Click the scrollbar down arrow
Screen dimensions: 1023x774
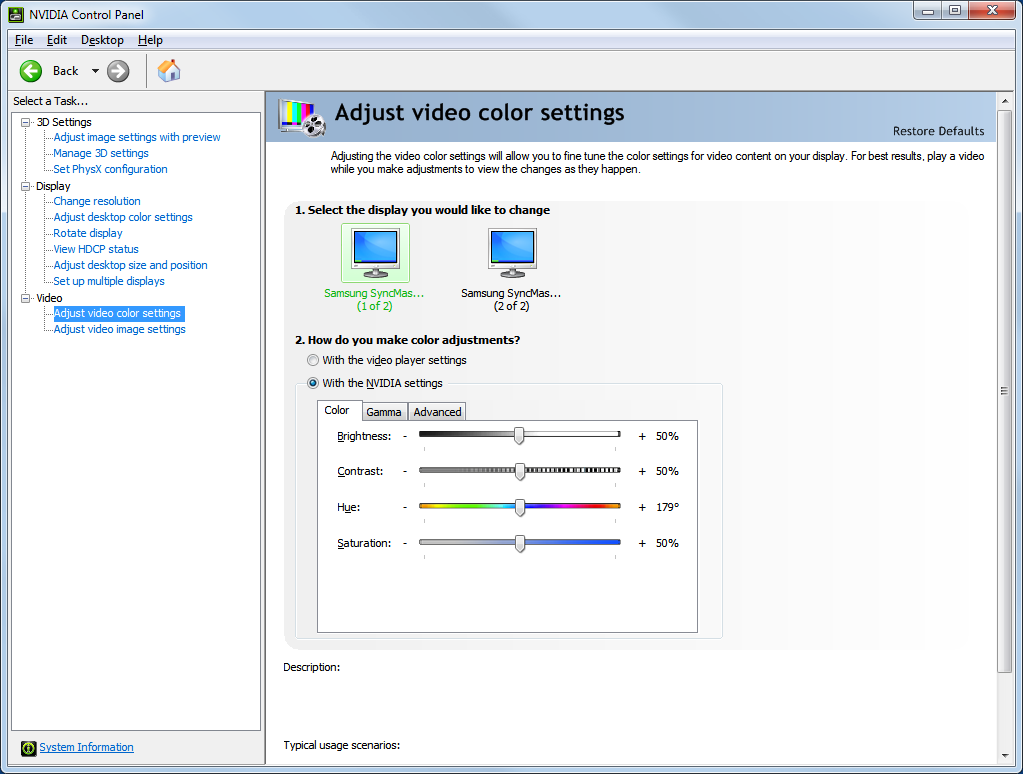click(1004, 756)
